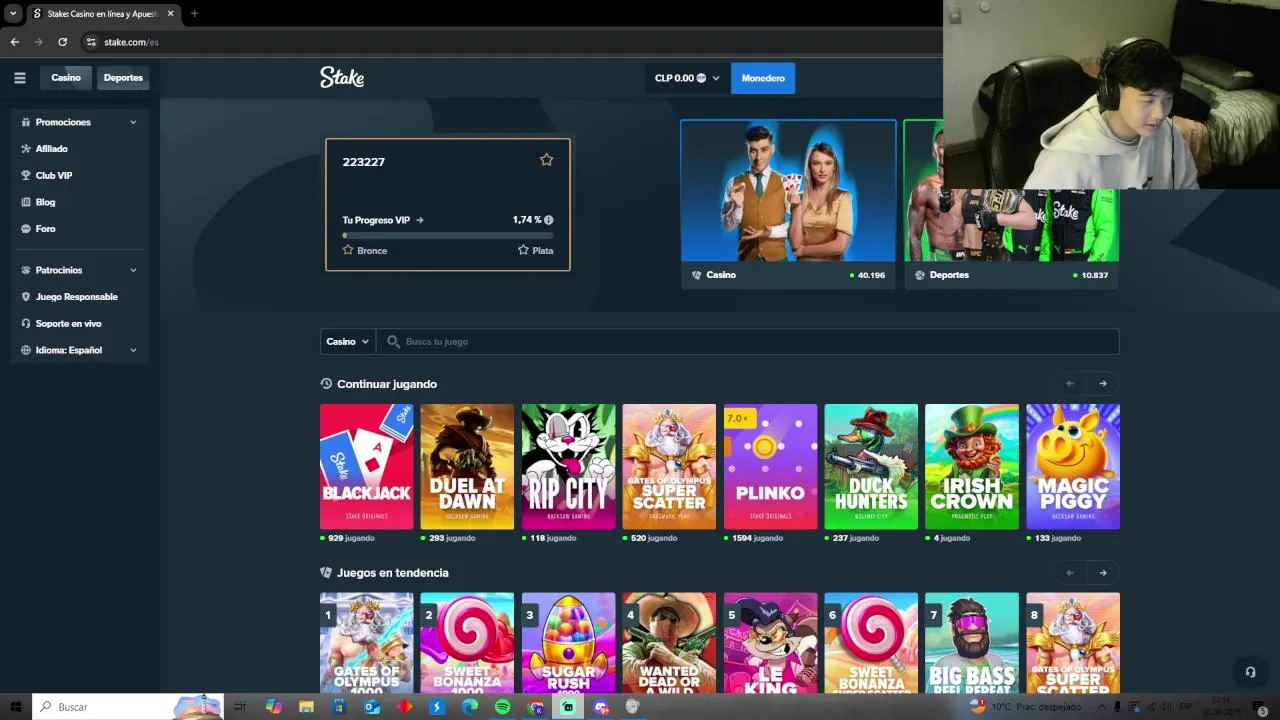The image size is (1280, 720).
Task: Expand the Promociones sidebar menu
Action: pyautogui.click(x=79, y=122)
